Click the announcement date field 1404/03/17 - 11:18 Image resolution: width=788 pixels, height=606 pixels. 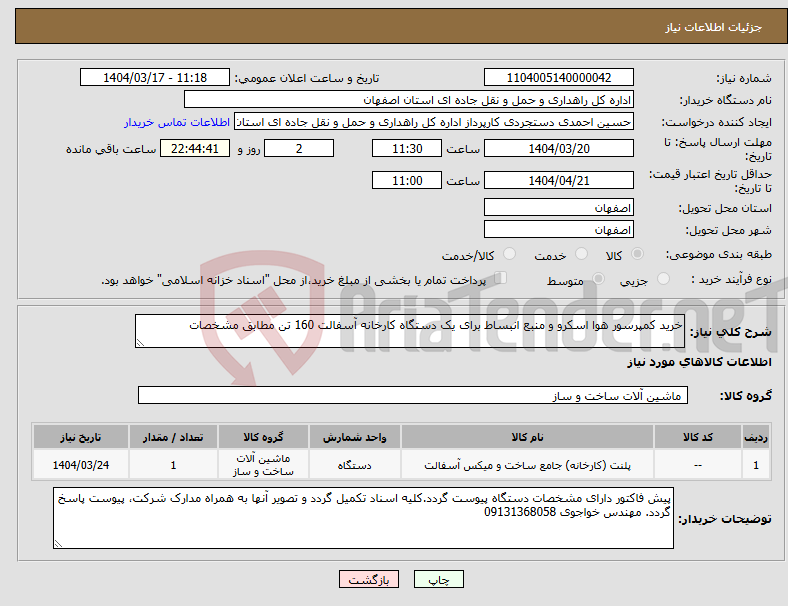155,78
